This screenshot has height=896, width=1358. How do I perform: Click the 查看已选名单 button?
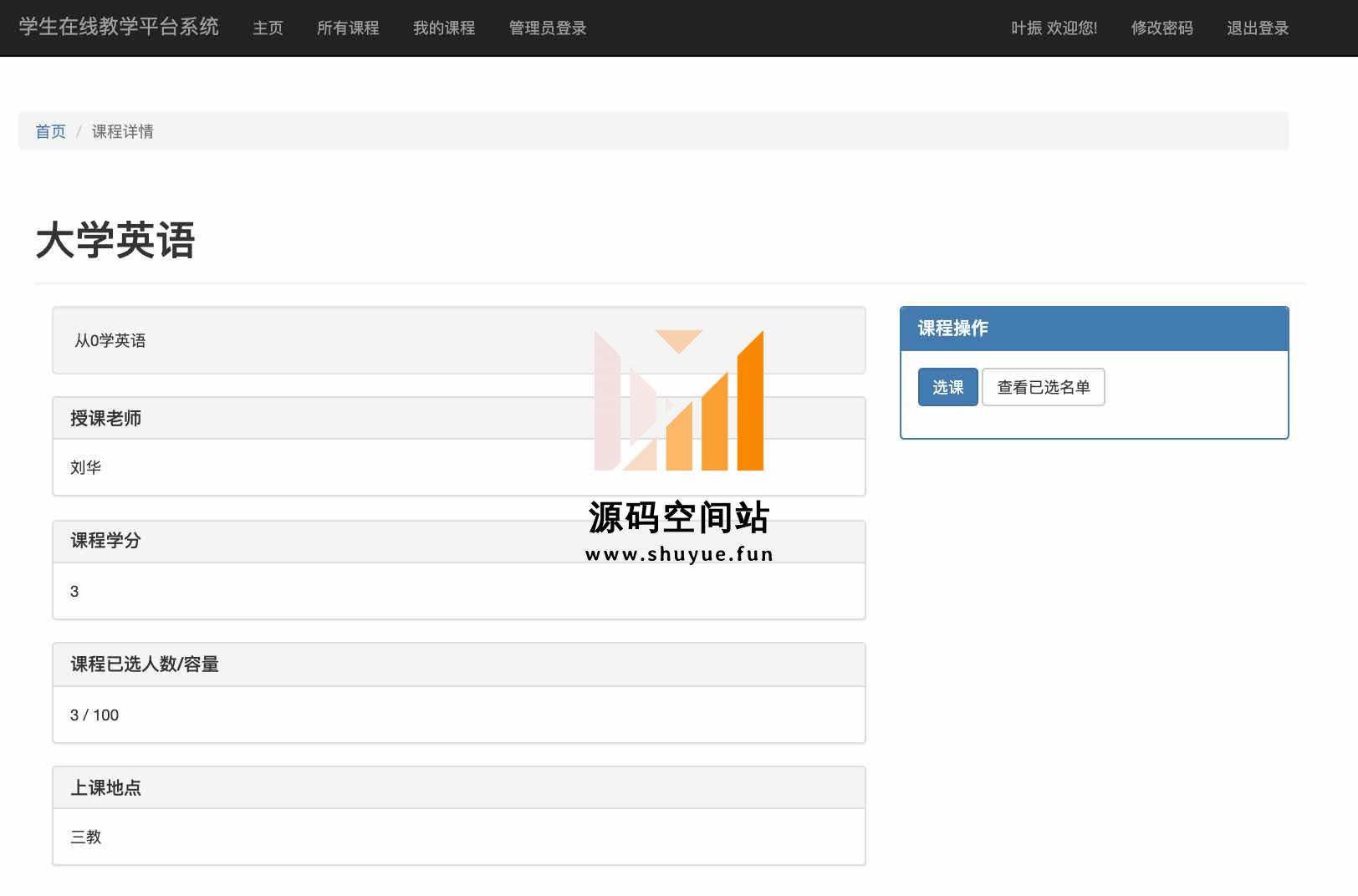point(1043,387)
